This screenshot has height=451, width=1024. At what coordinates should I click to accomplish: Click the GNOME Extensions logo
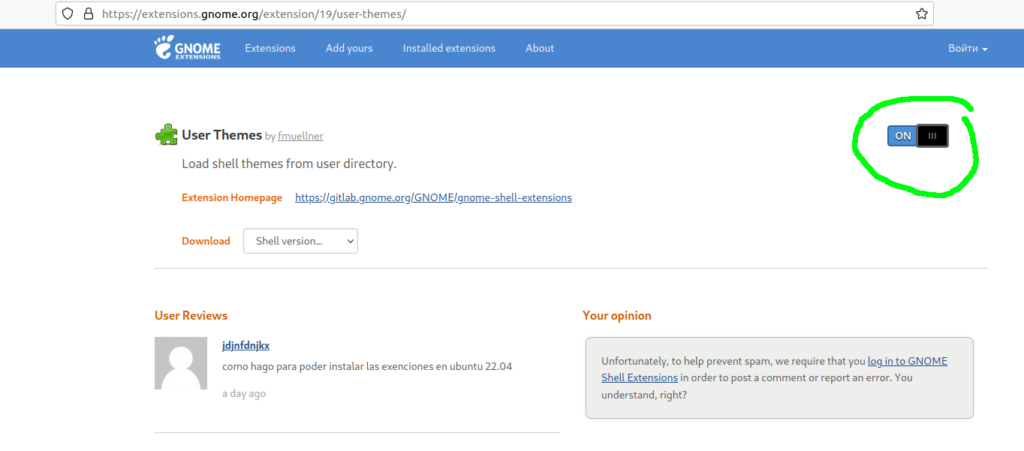click(187, 48)
